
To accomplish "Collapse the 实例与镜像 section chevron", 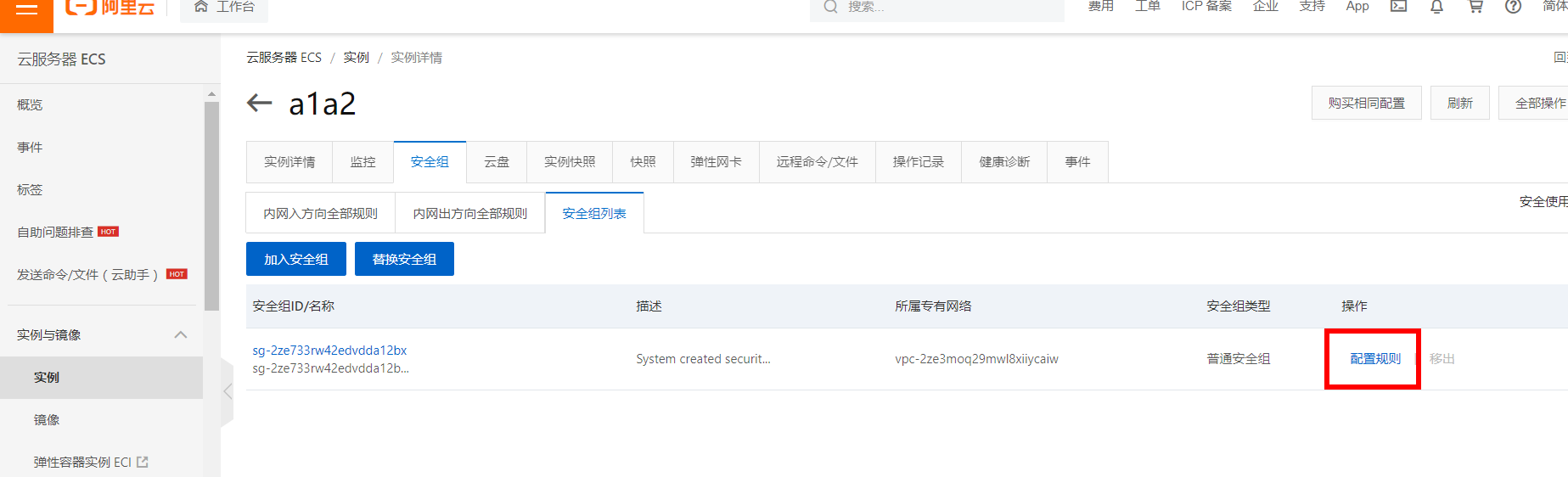I will (181, 334).
